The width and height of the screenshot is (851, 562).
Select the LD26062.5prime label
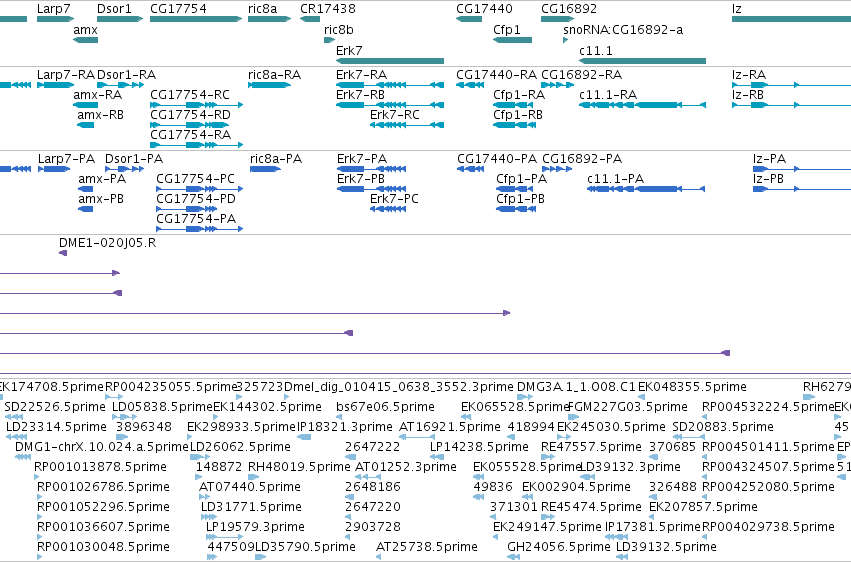pos(240,447)
